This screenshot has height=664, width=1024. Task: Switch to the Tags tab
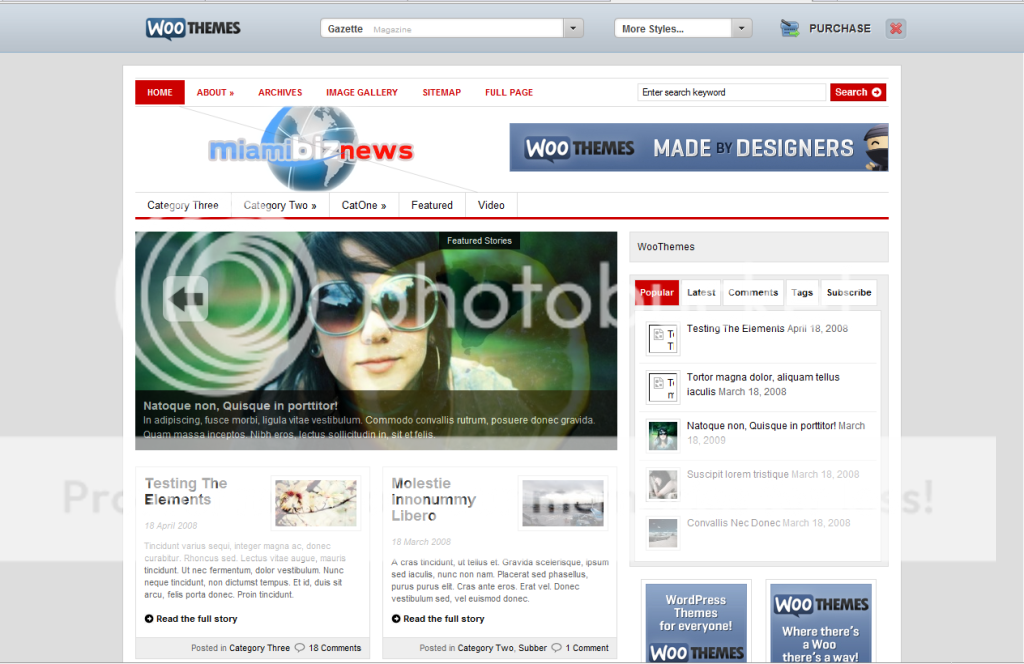pyautogui.click(x=802, y=292)
